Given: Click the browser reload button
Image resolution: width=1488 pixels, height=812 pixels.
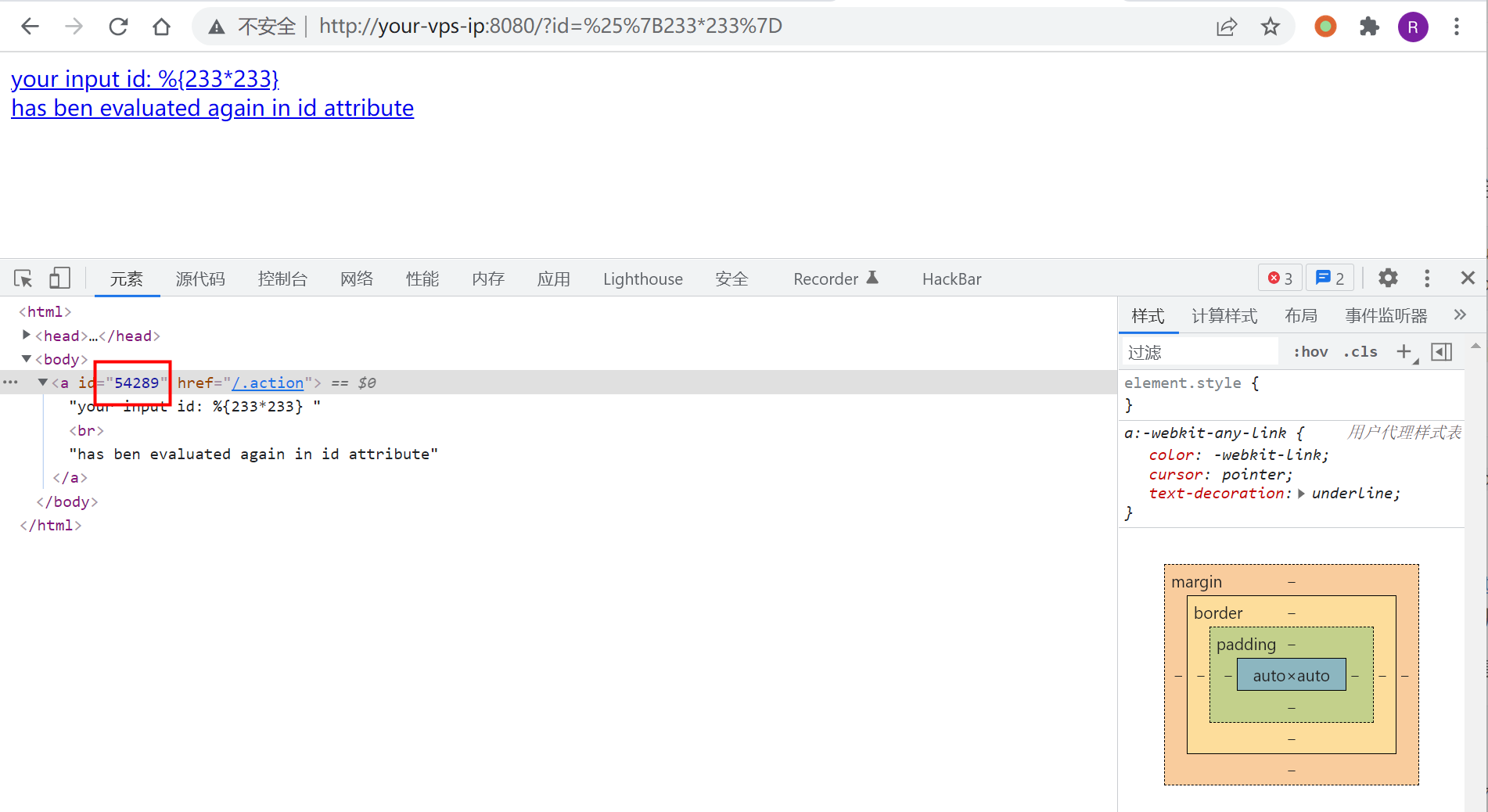Looking at the screenshot, I should point(118,27).
